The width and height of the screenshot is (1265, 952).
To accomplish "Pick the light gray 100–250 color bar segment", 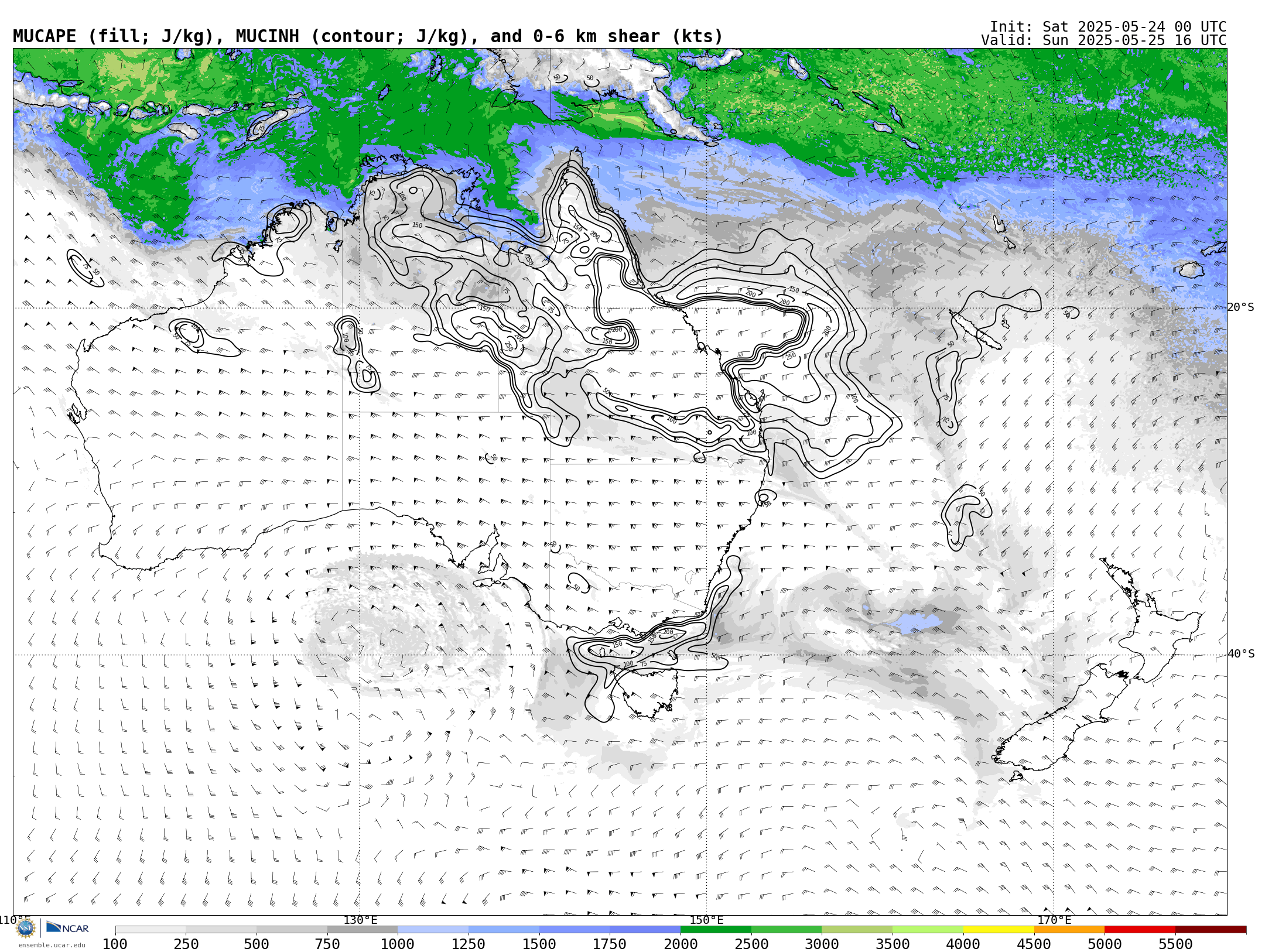I will click(151, 930).
